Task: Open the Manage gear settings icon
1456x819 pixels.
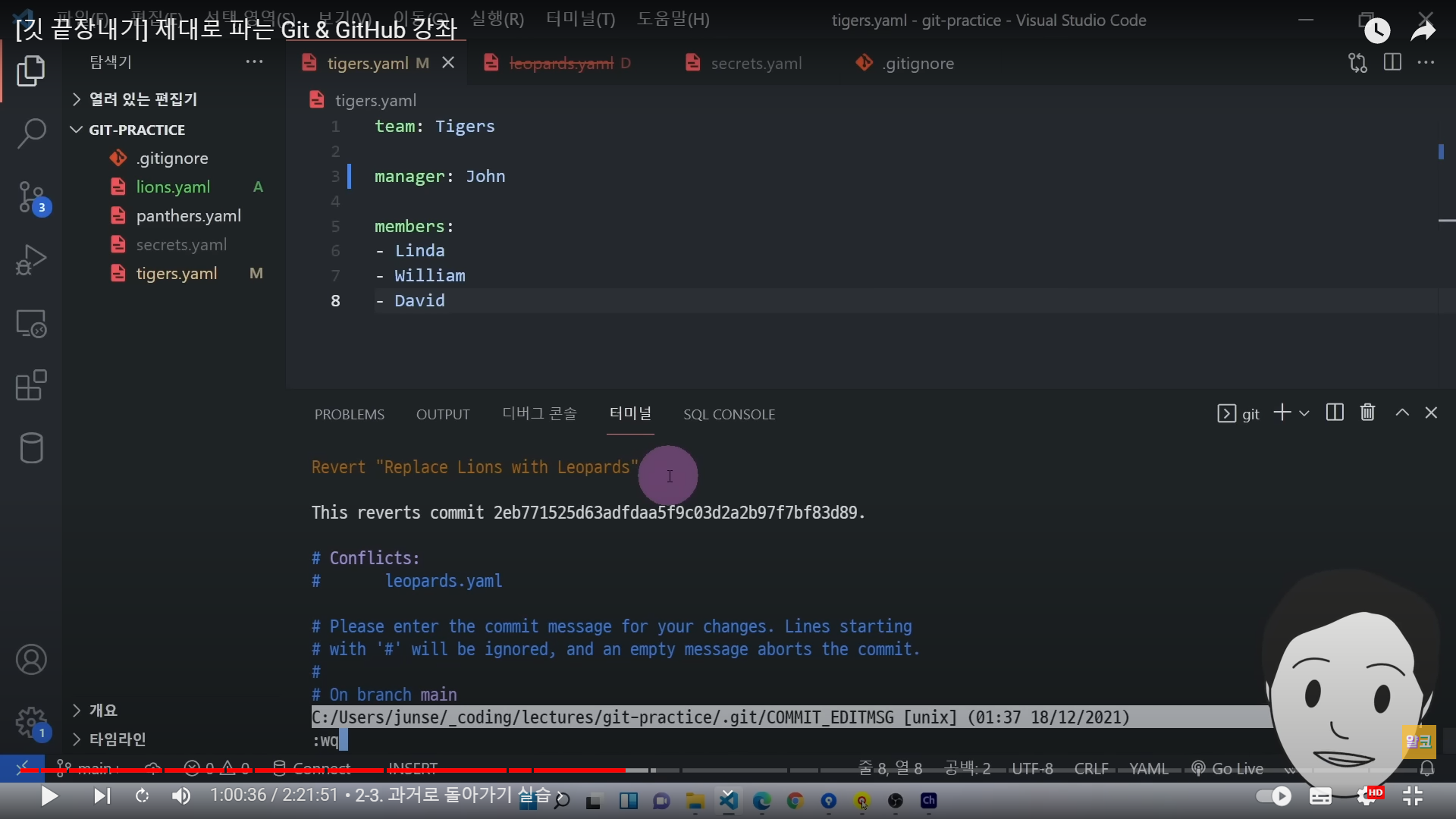Action: pos(31,723)
